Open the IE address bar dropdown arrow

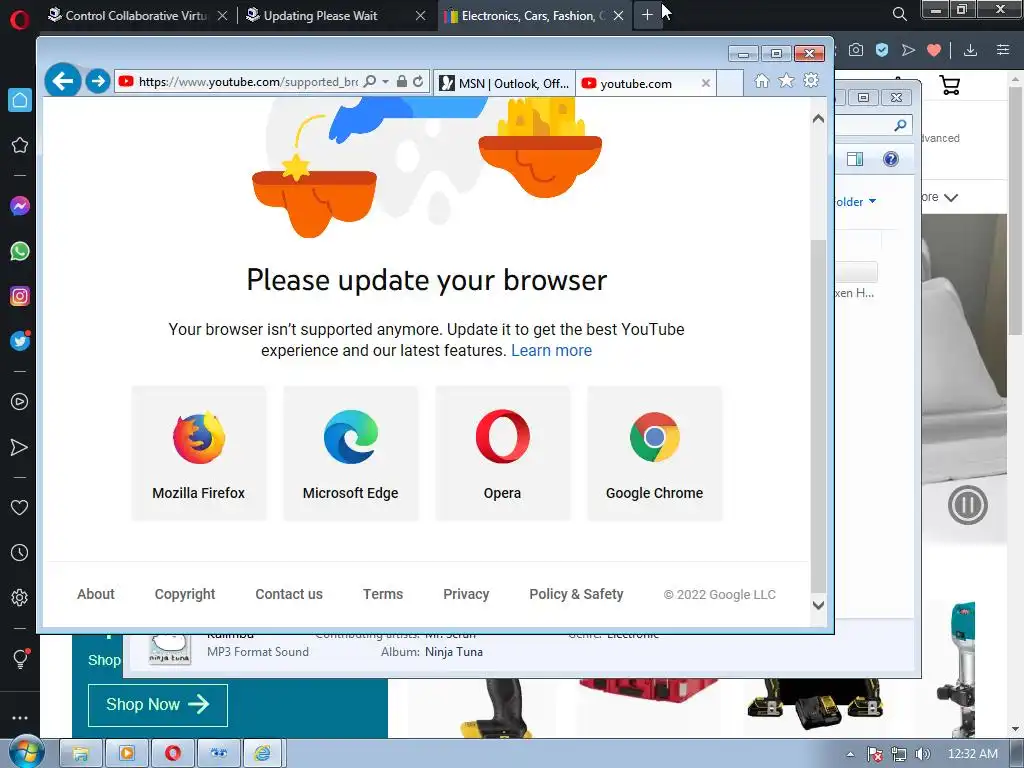[x=385, y=82]
